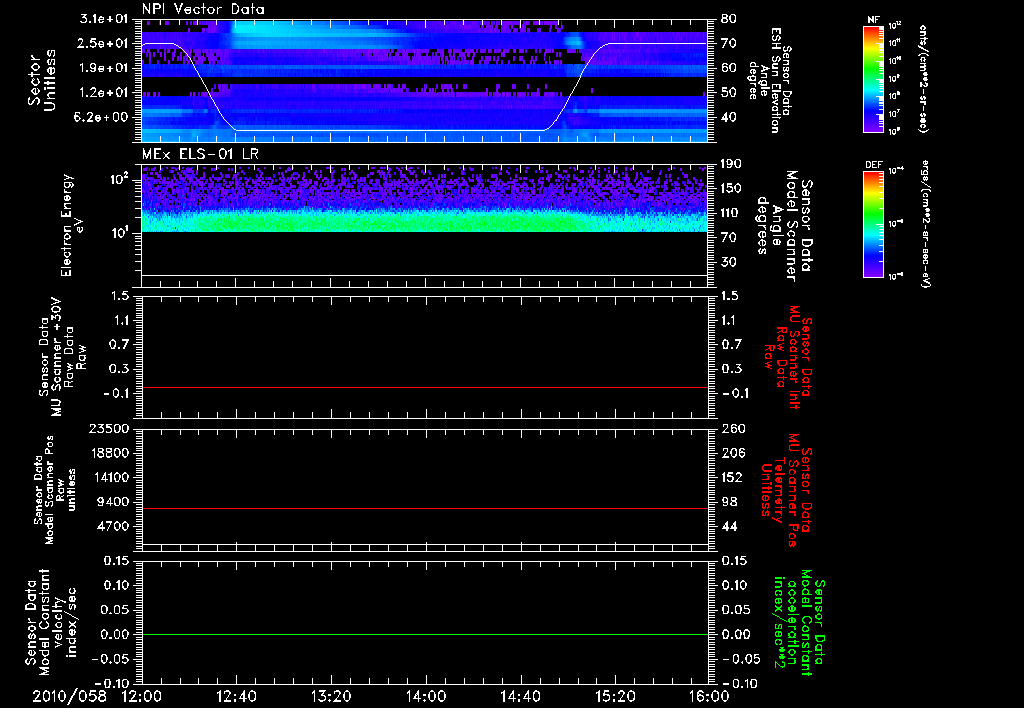Click the '206' telemetry tick label
Screen dimensions: 1024x708
[733, 453]
